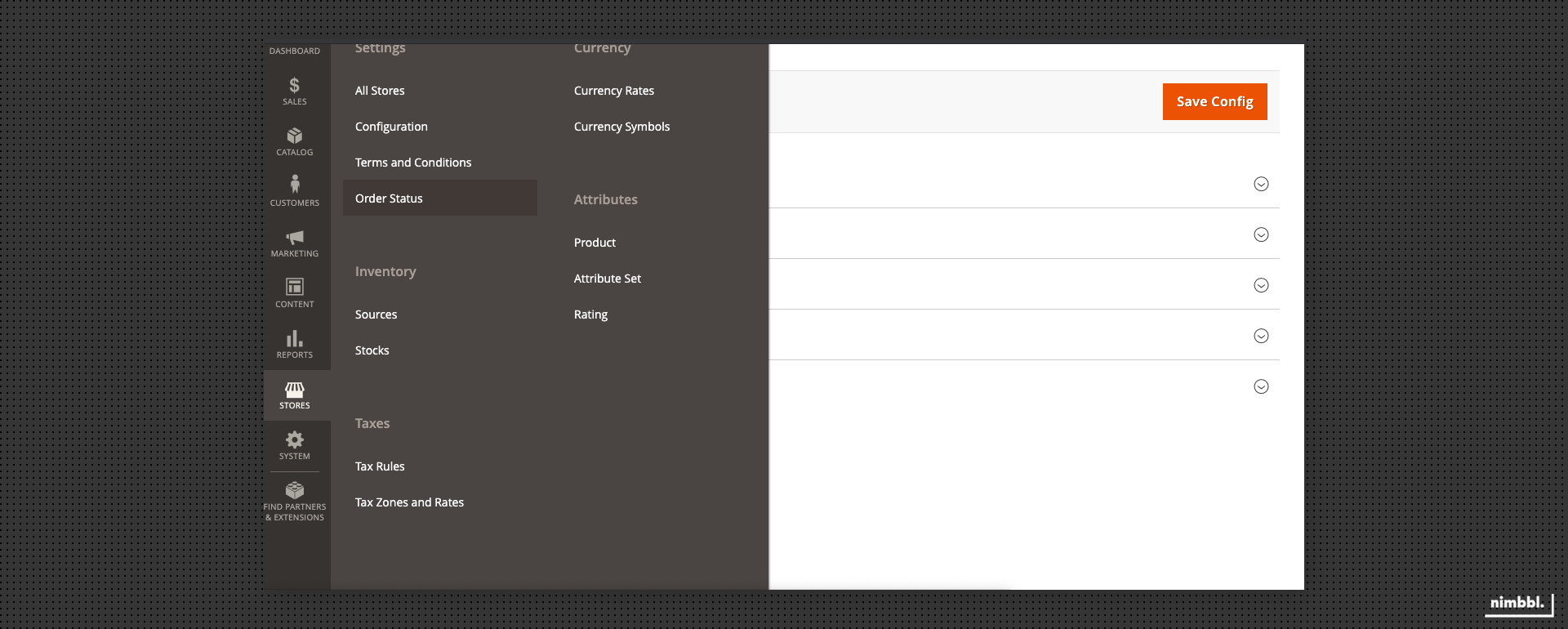Expand the first config section chevron
1568x629 pixels.
[1261, 184]
